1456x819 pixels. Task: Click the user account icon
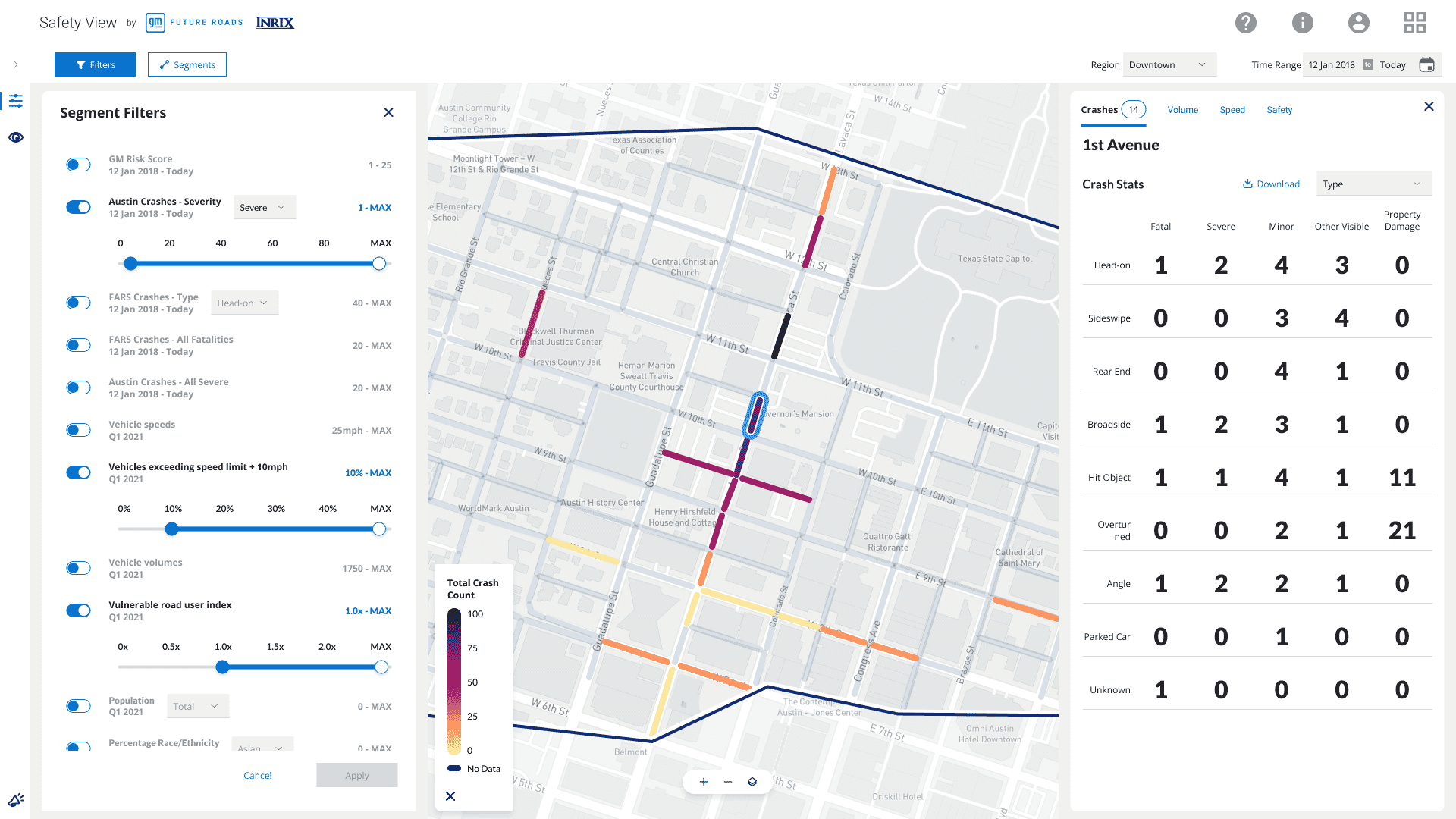1358,22
